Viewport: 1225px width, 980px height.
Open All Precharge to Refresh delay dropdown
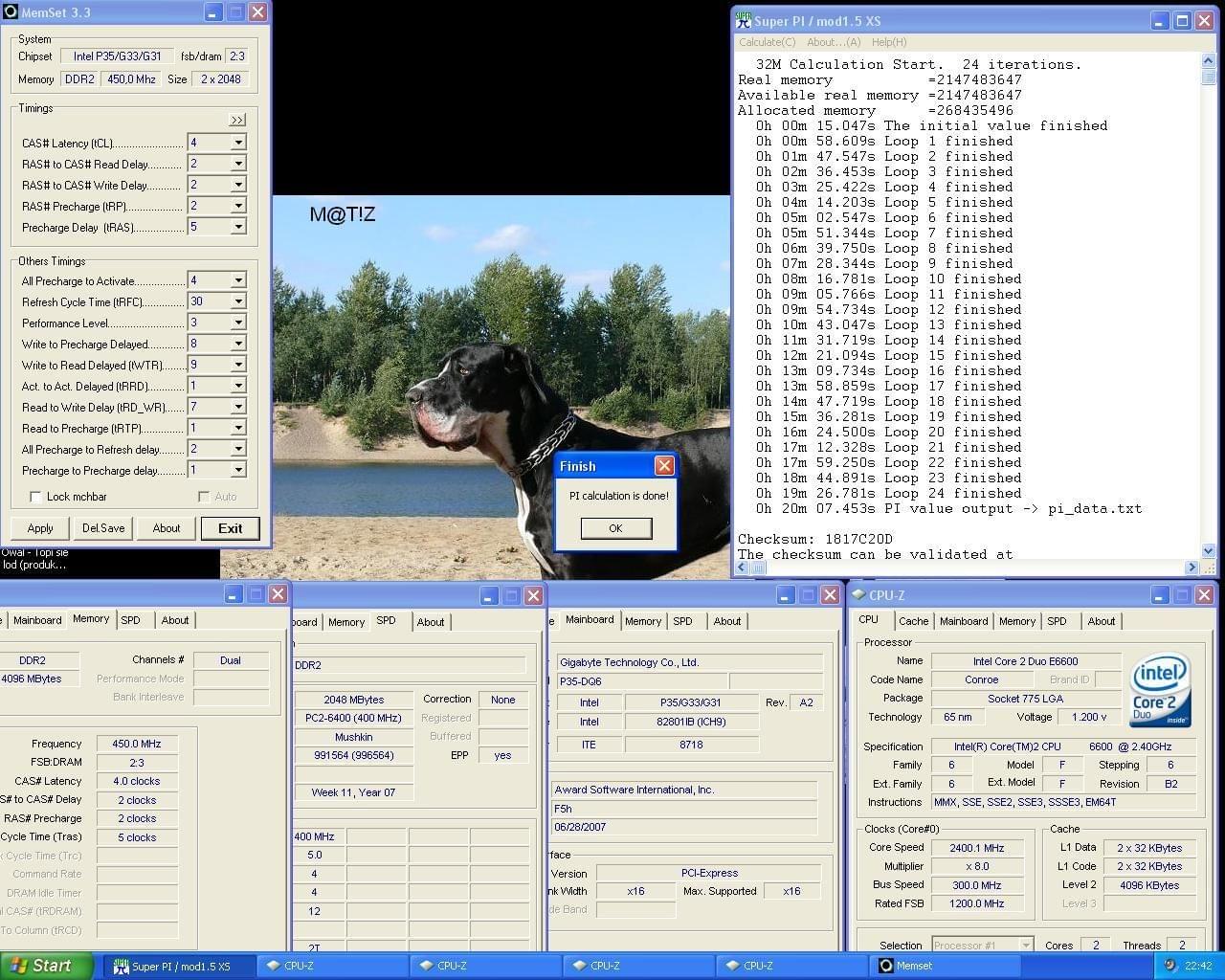coord(238,449)
